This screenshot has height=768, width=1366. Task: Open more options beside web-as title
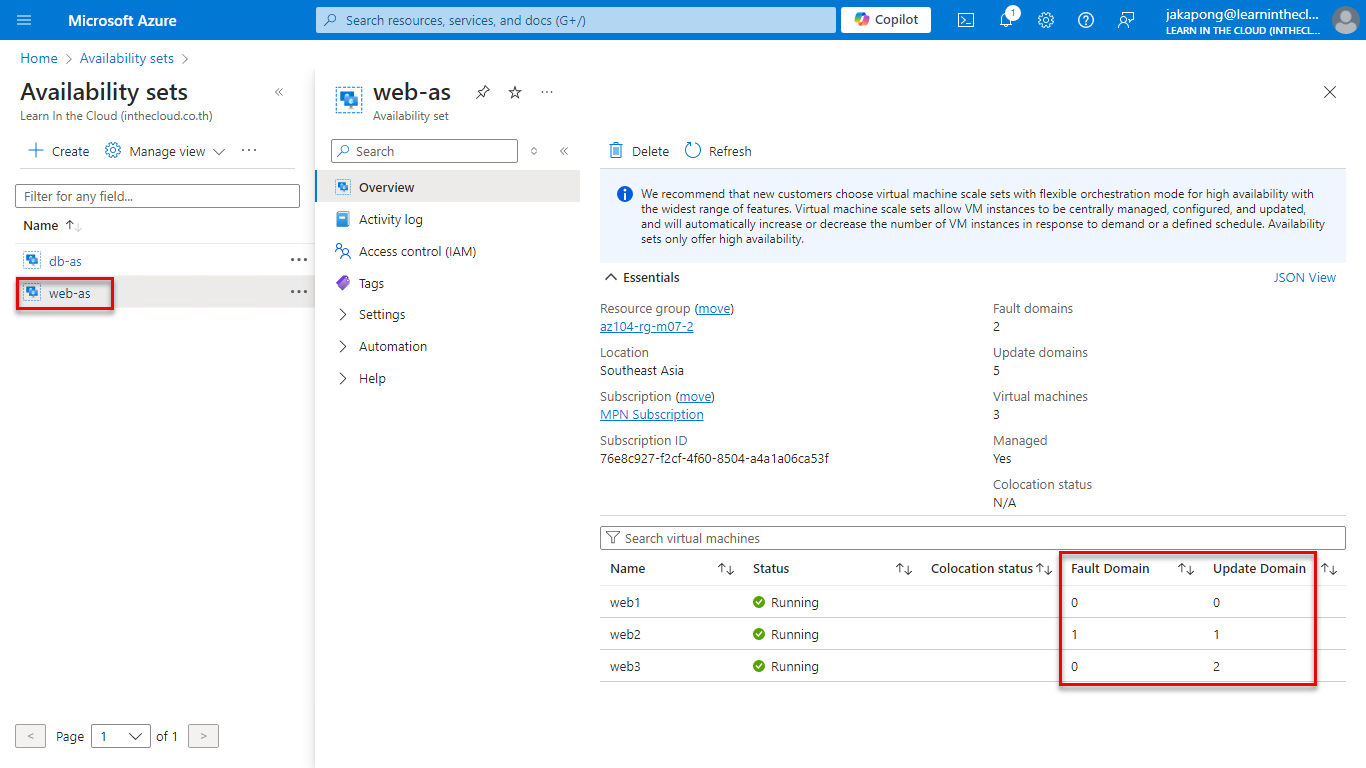click(547, 92)
